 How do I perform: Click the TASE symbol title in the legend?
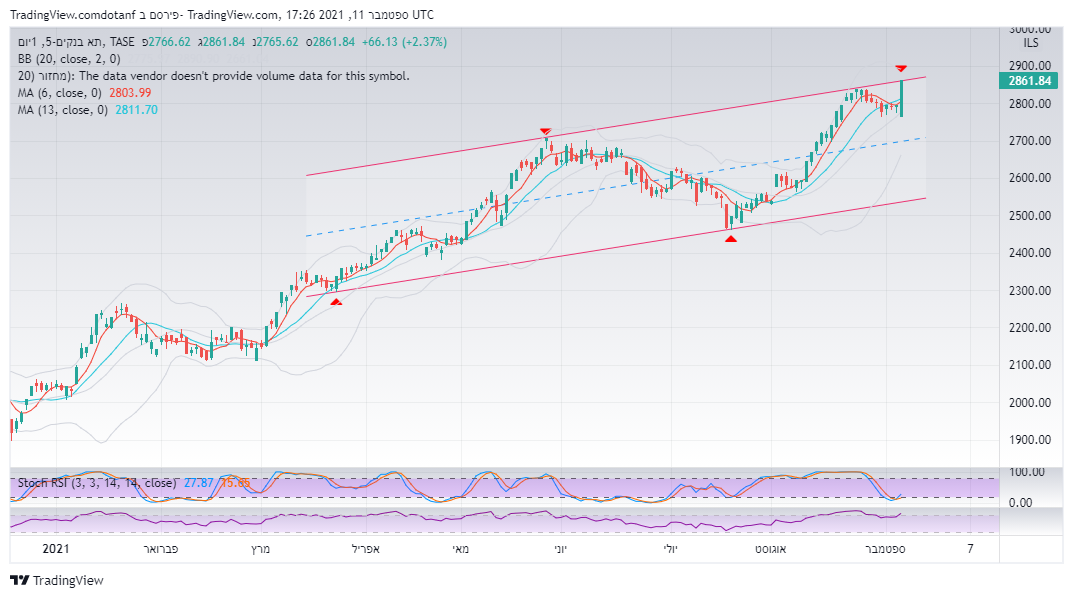(x=77, y=42)
